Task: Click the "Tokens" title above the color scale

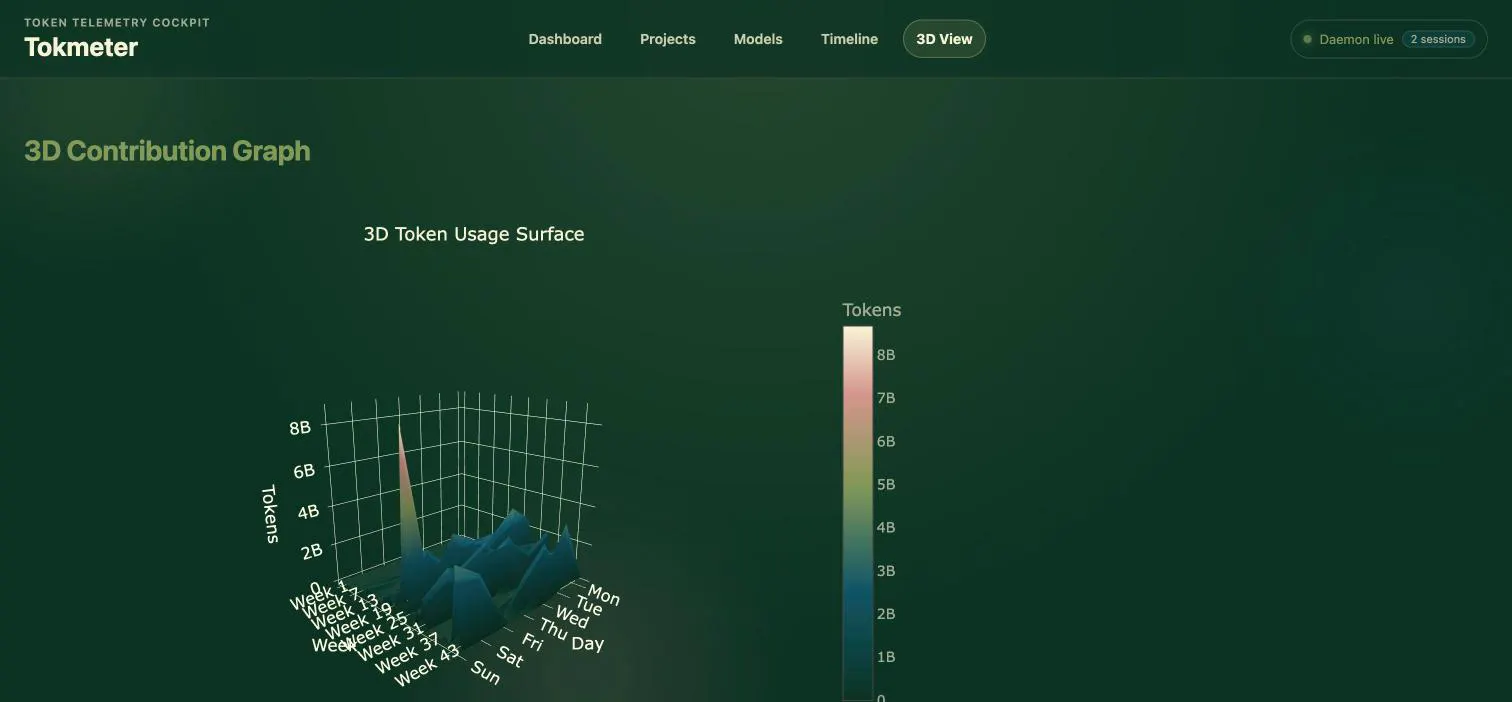Action: (x=872, y=310)
